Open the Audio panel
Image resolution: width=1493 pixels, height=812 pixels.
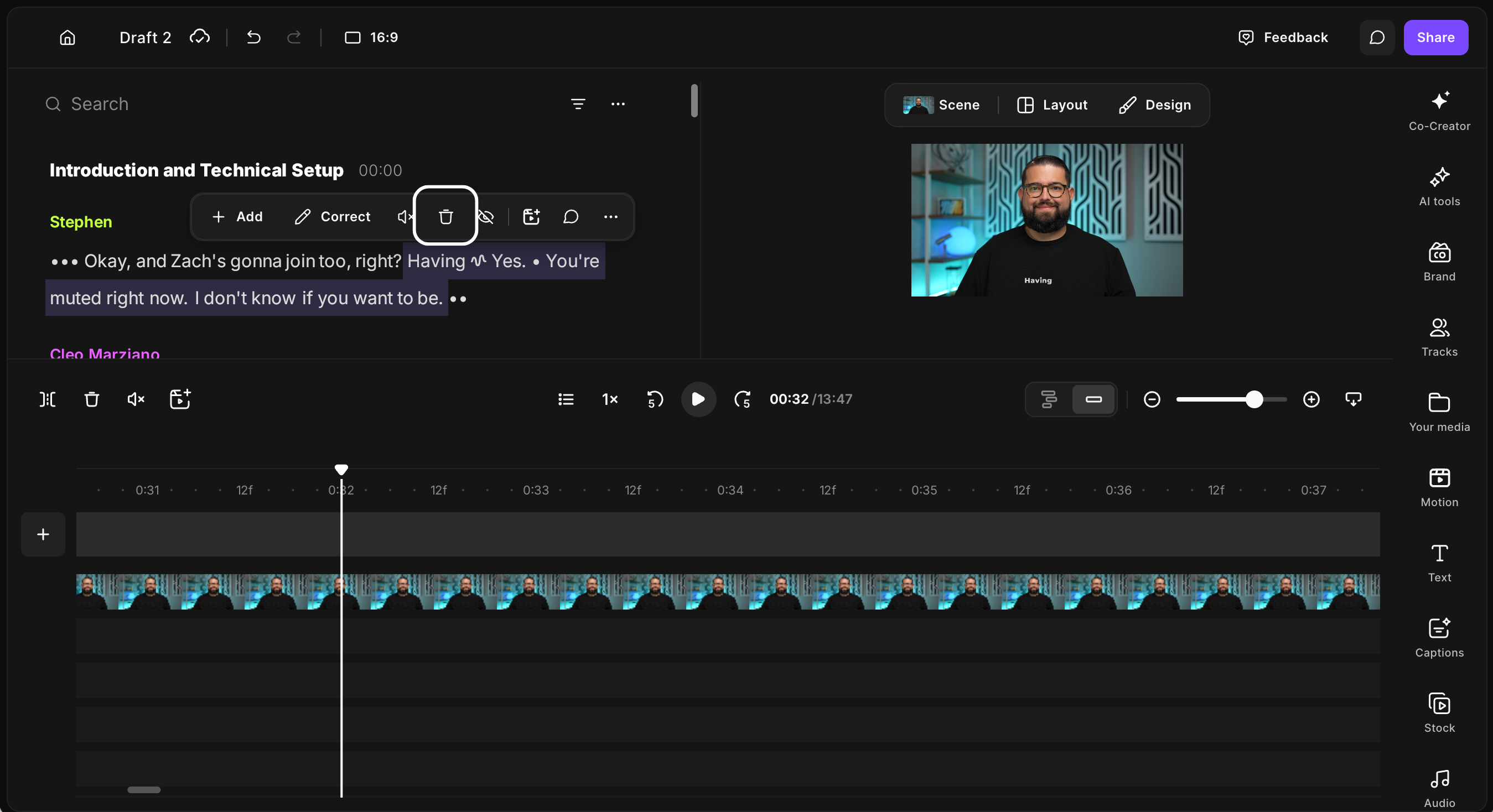pyautogui.click(x=1439, y=789)
